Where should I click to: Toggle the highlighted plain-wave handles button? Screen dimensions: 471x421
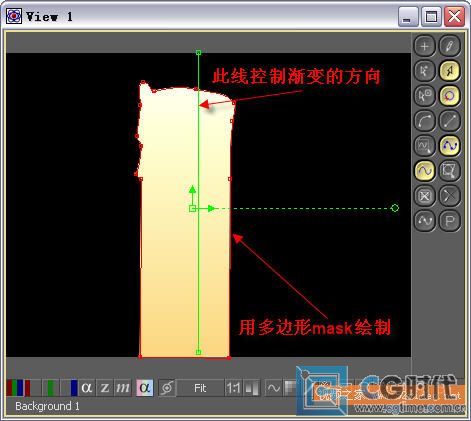pos(424,171)
